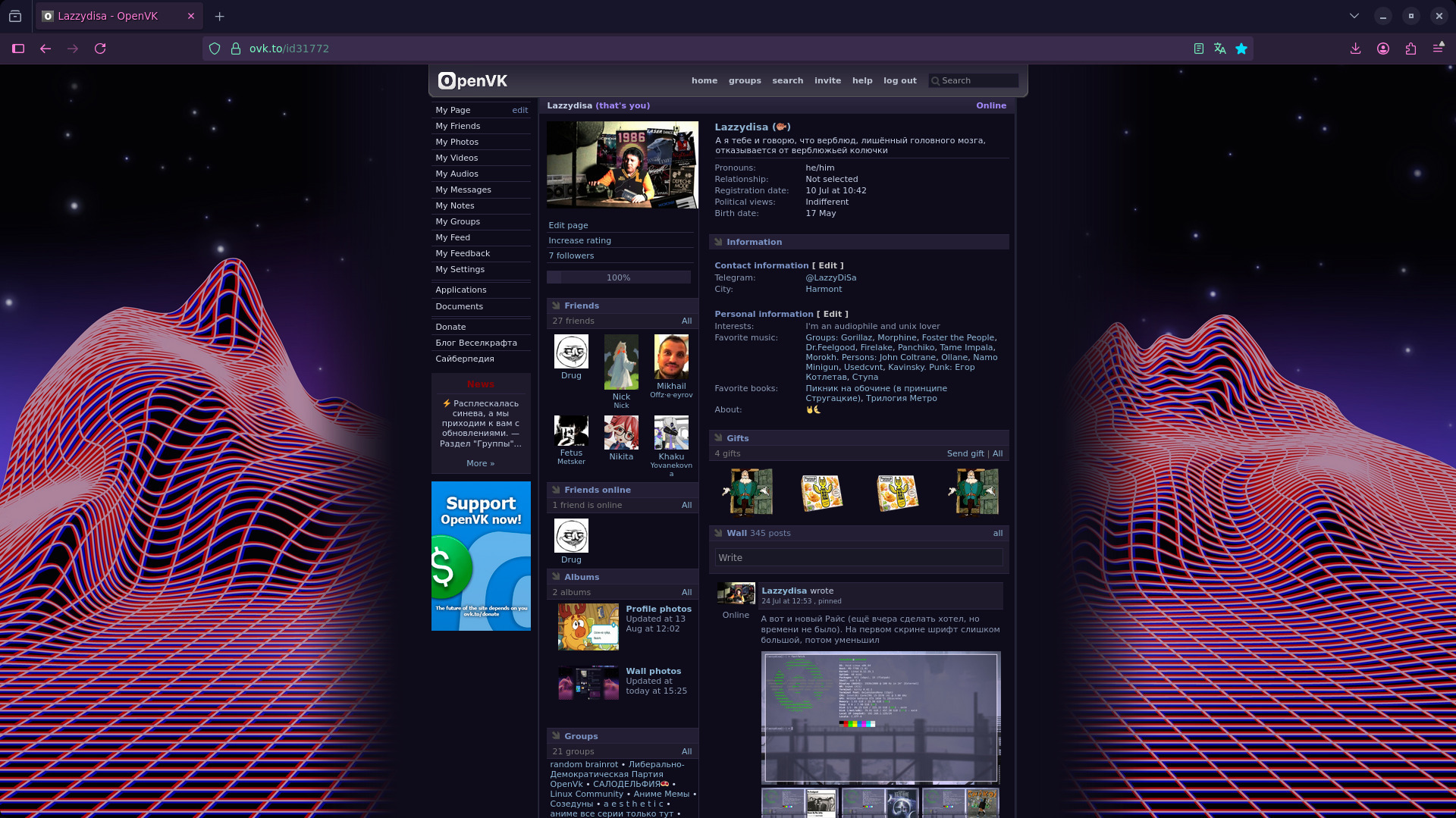Viewport: 1456px width, 818px height.
Task: Click the bookmark star icon
Action: pyautogui.click(x=1241, y=49)
